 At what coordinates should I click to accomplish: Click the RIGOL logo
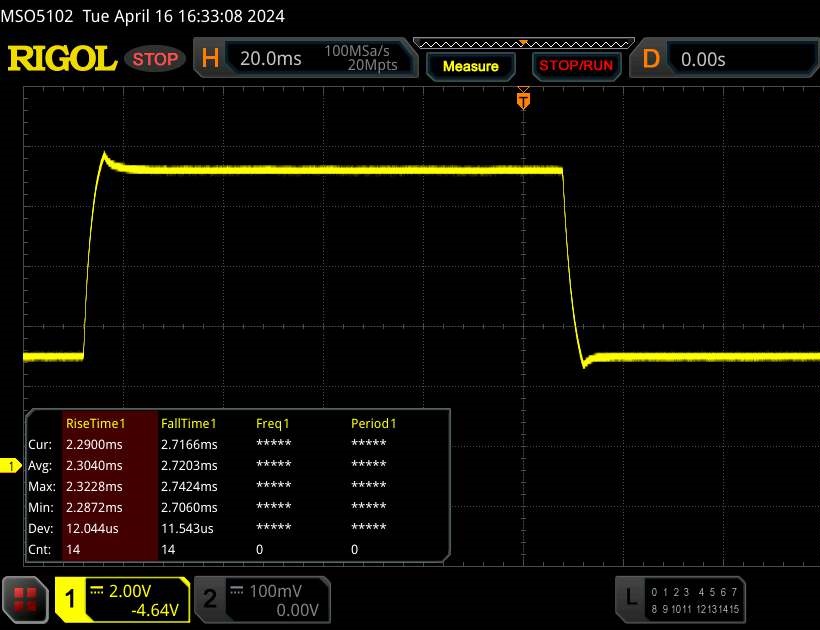(62, 58)
